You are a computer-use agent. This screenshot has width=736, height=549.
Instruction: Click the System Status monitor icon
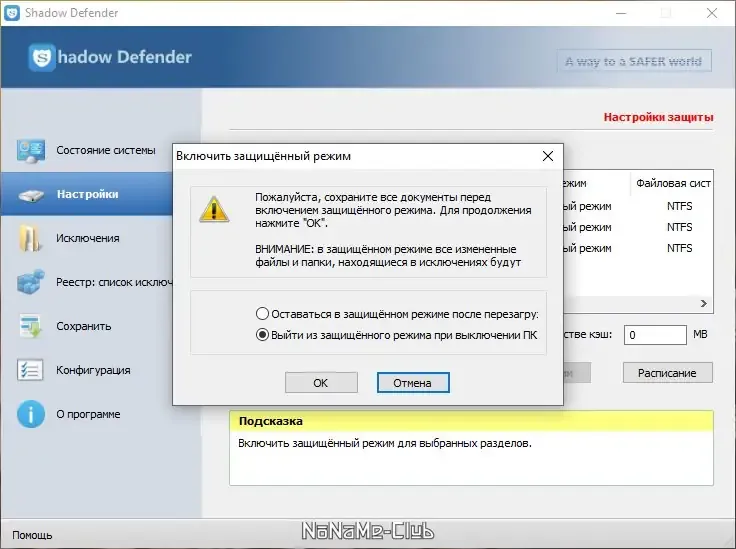click(31, 151)
